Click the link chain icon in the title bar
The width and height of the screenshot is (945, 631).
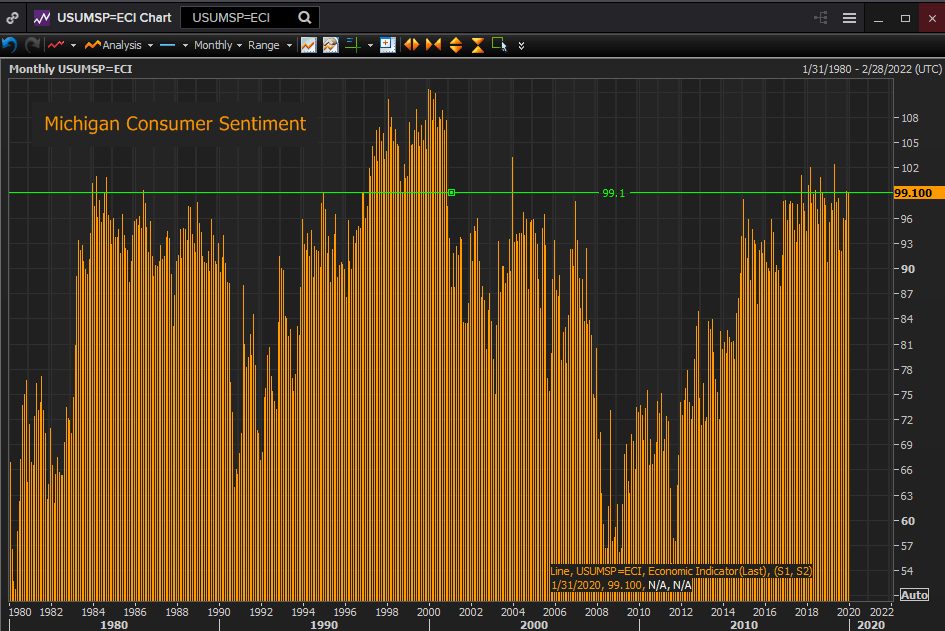[12, 18]
